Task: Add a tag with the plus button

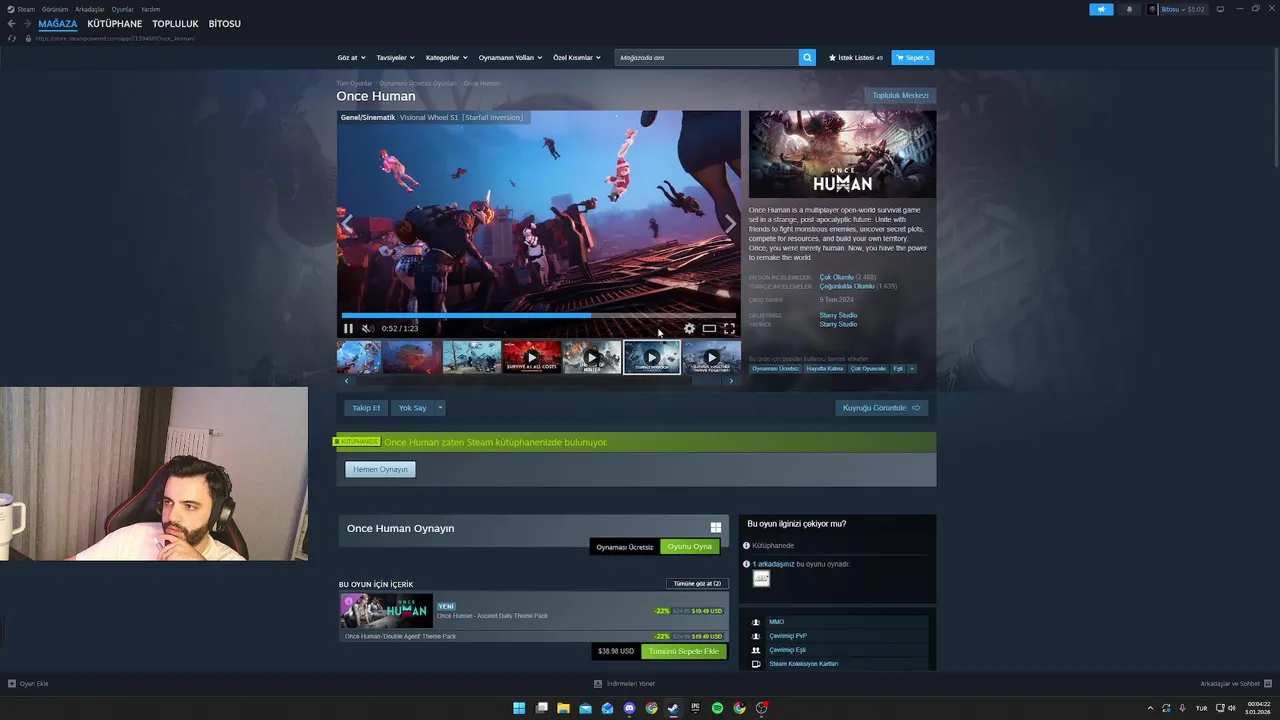Action: [912, 368]
